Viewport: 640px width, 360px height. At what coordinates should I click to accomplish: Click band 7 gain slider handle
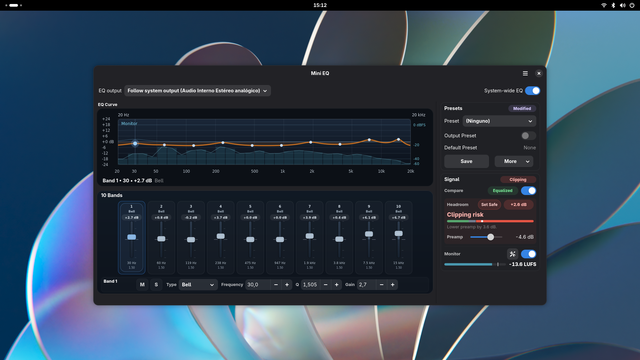309,236
